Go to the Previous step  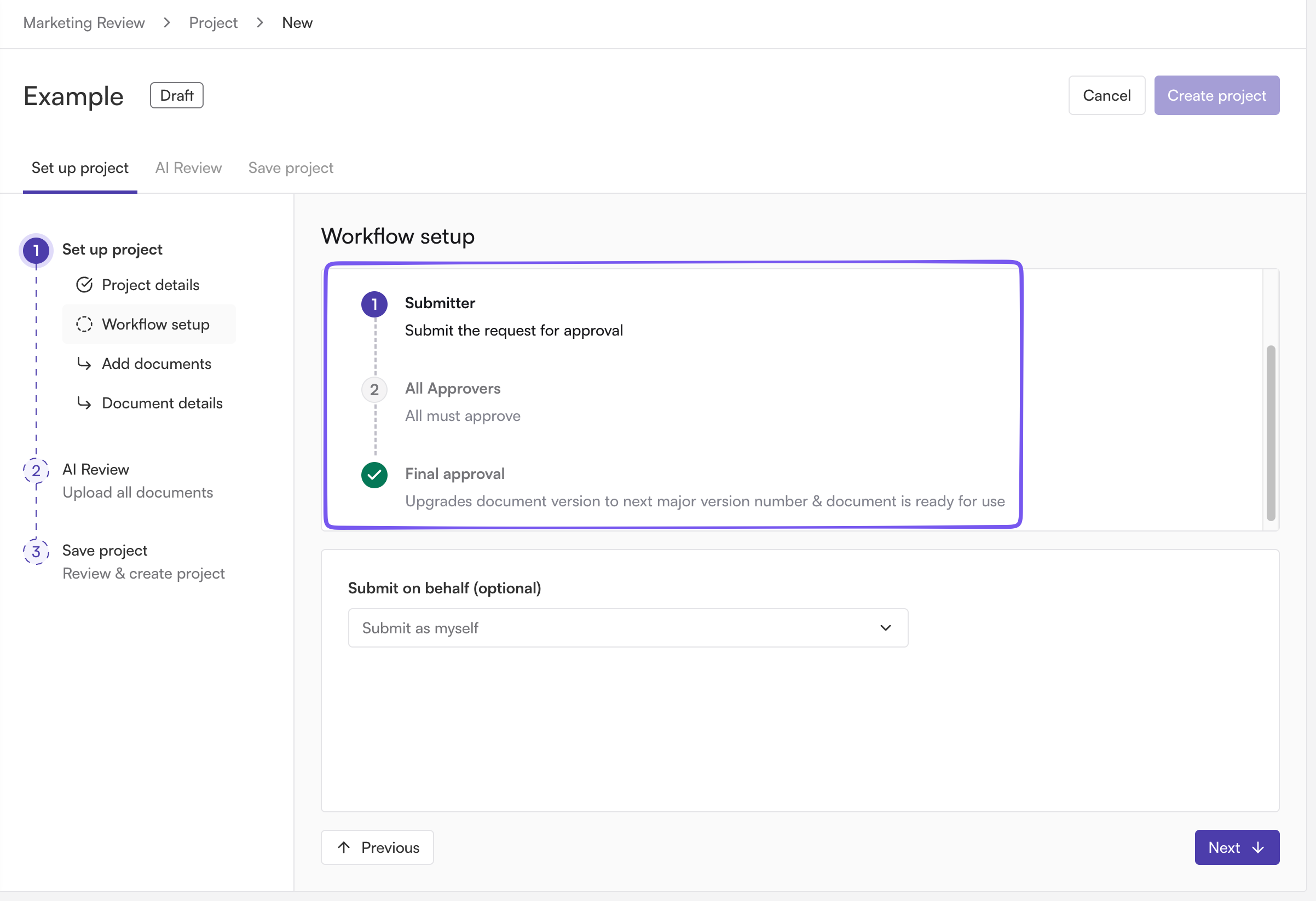(377, 847)
